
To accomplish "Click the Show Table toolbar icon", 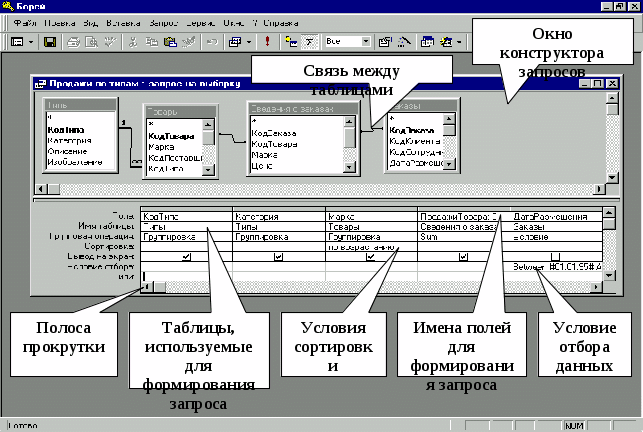I will point(291,42).
